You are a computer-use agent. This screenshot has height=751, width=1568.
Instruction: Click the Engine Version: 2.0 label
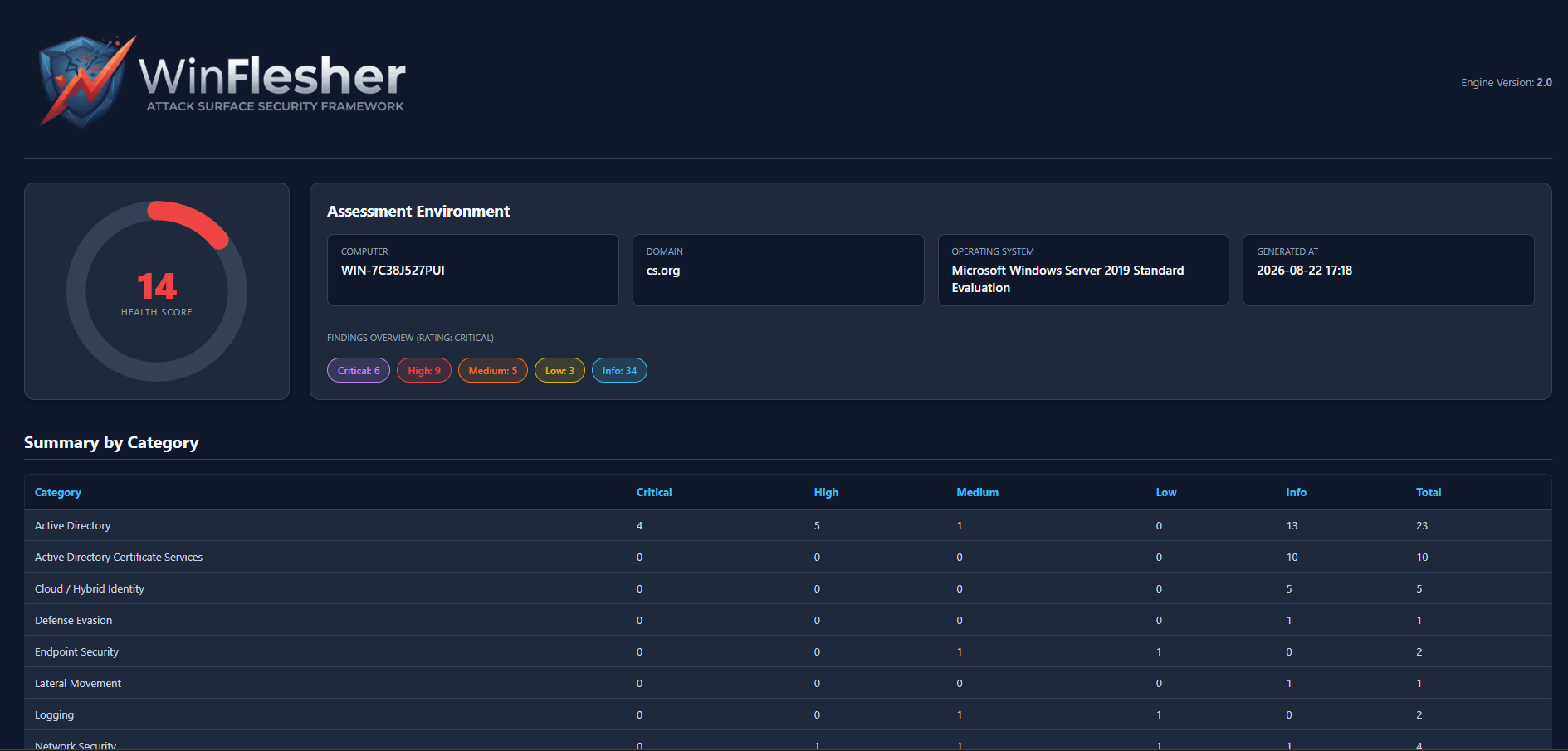(1507, 82)
